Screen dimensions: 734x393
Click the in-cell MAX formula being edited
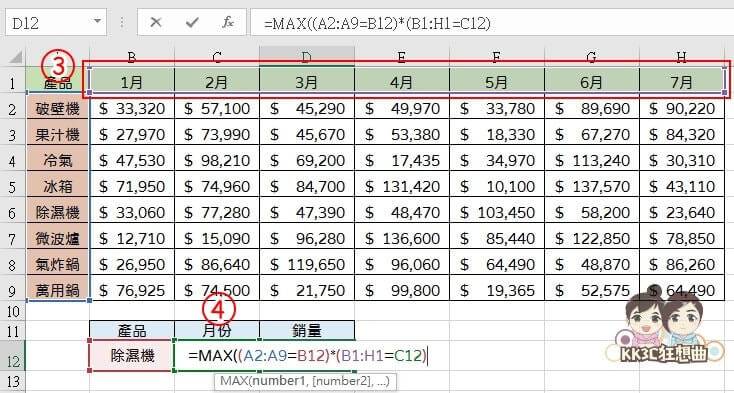tap(308, 356)
